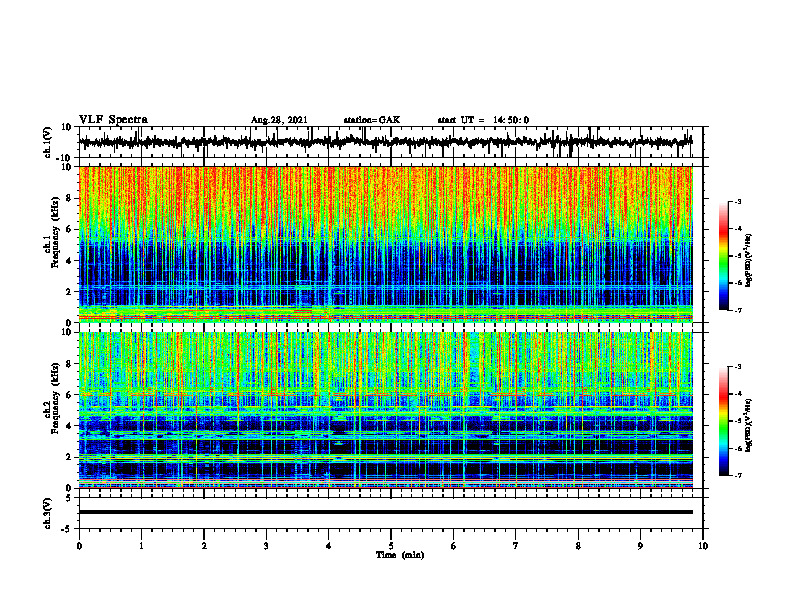Click the upper color scale bar beside ch.1
The image size is (792, 612).
[x=723, y=256]
